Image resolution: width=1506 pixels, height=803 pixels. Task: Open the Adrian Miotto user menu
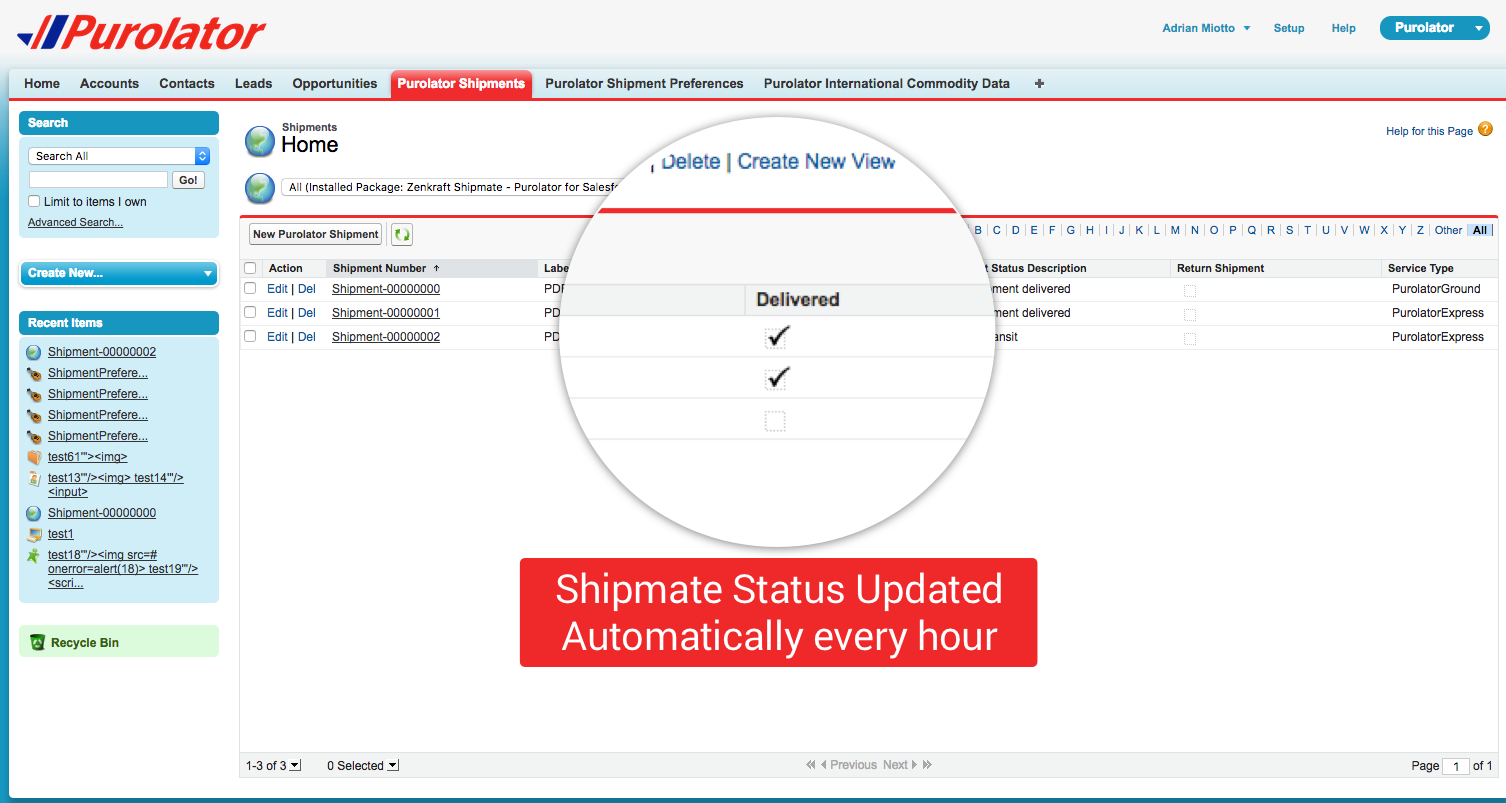(x=1206, y=28)
